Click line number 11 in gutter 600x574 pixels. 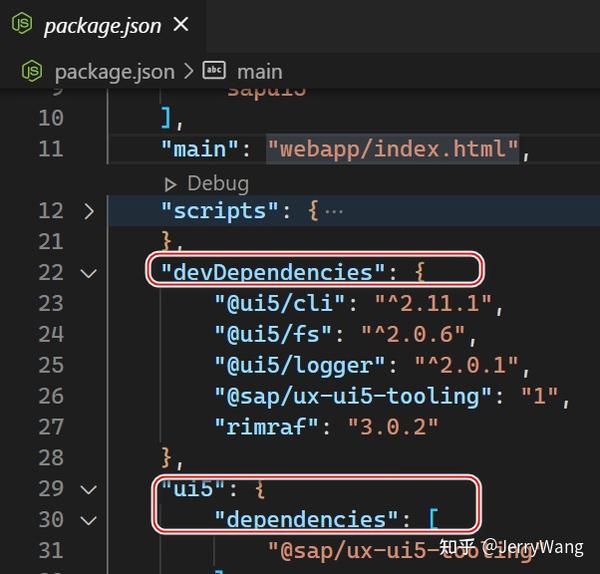[51, 149]
